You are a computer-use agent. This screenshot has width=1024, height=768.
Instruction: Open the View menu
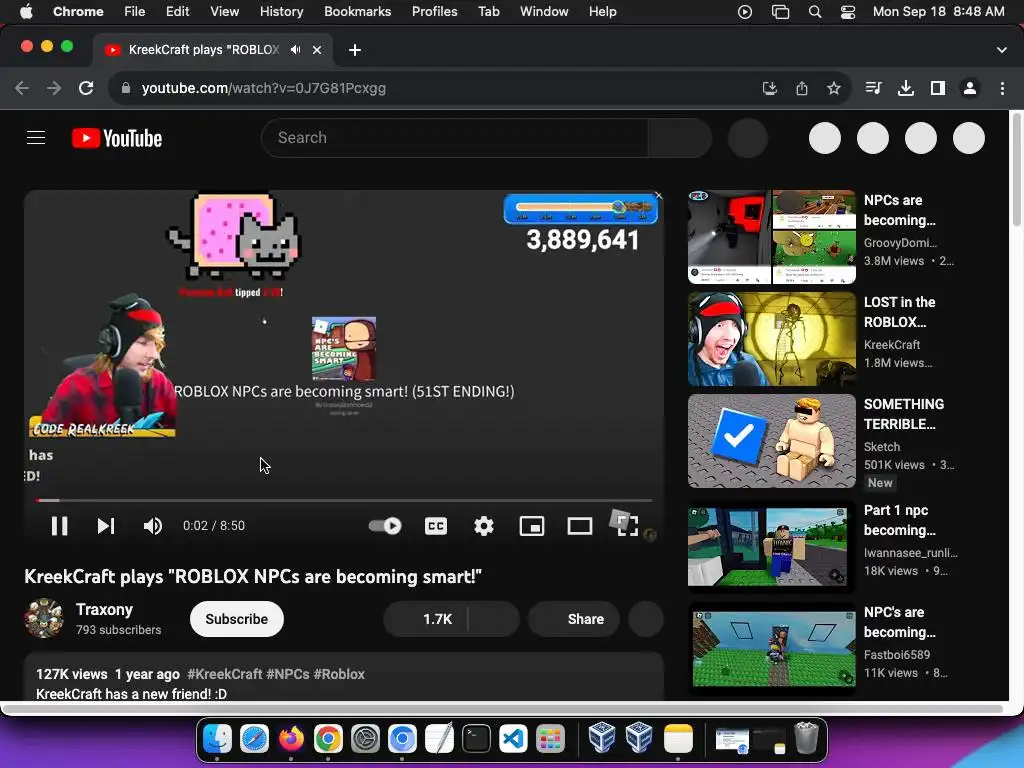click(224, 12)
